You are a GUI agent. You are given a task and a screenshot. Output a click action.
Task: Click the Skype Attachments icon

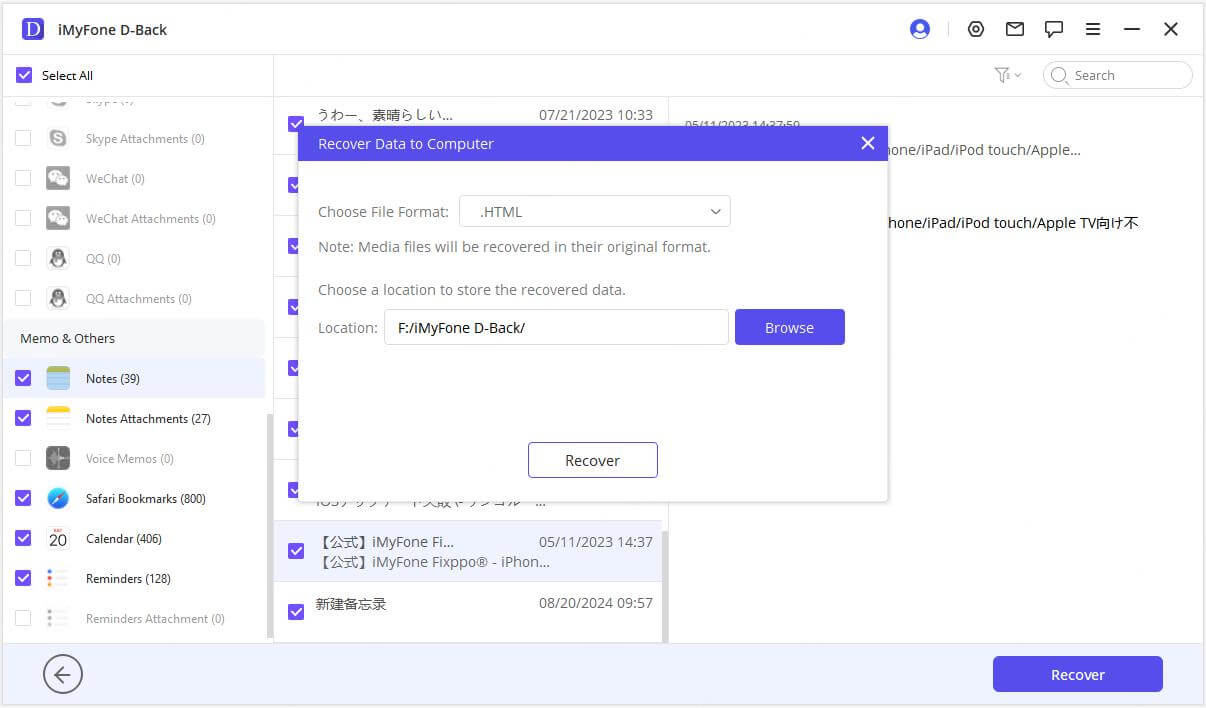[x=58, y=138]
